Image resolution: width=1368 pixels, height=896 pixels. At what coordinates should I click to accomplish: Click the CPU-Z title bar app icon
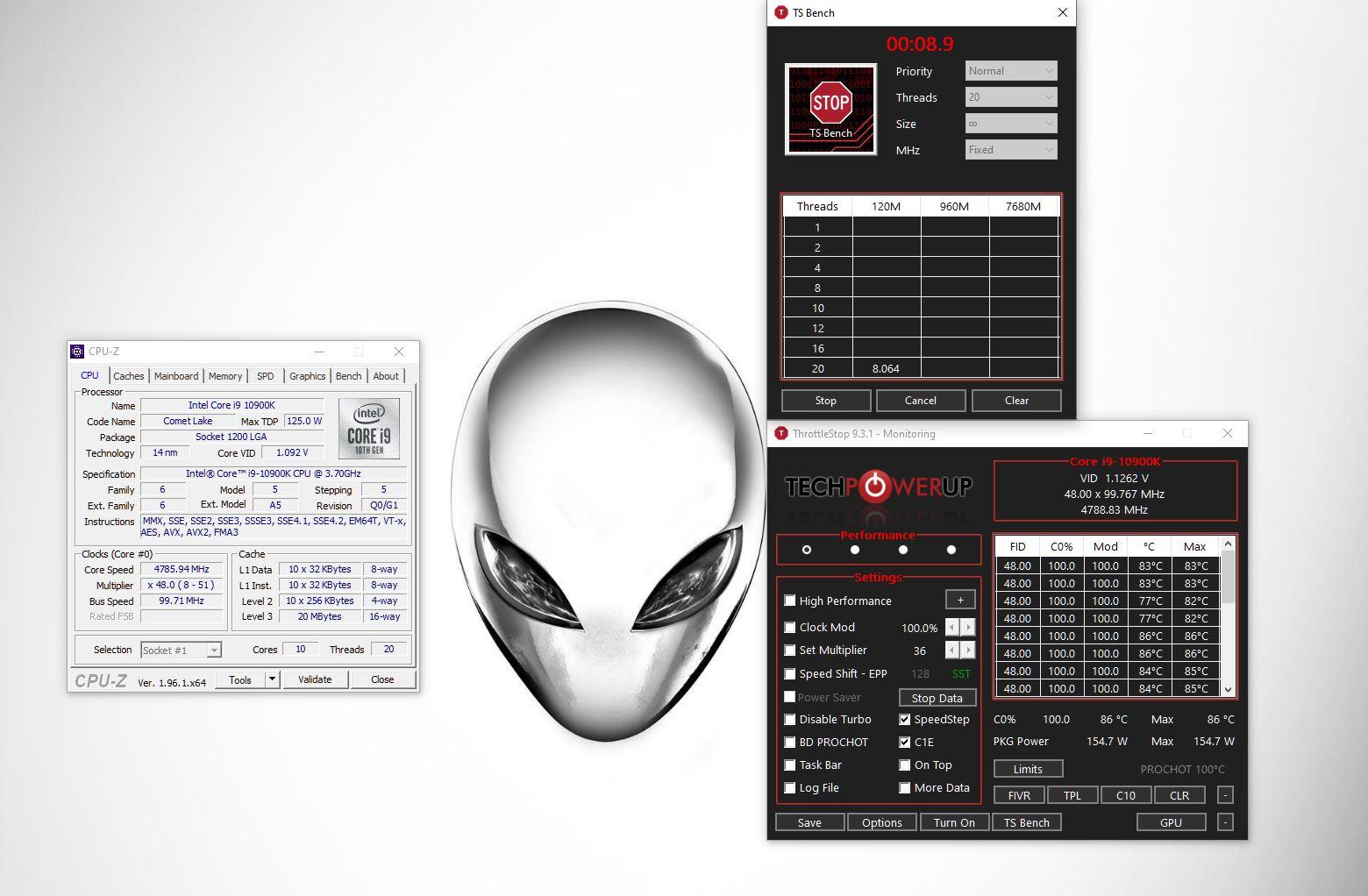coord(78,352)
